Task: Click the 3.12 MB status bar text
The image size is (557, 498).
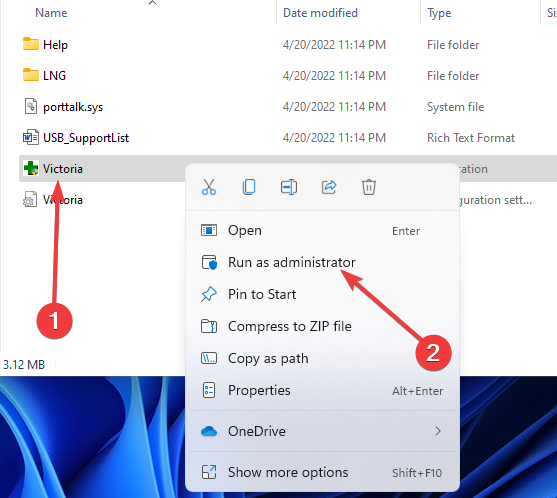Action: pos(24,364)
